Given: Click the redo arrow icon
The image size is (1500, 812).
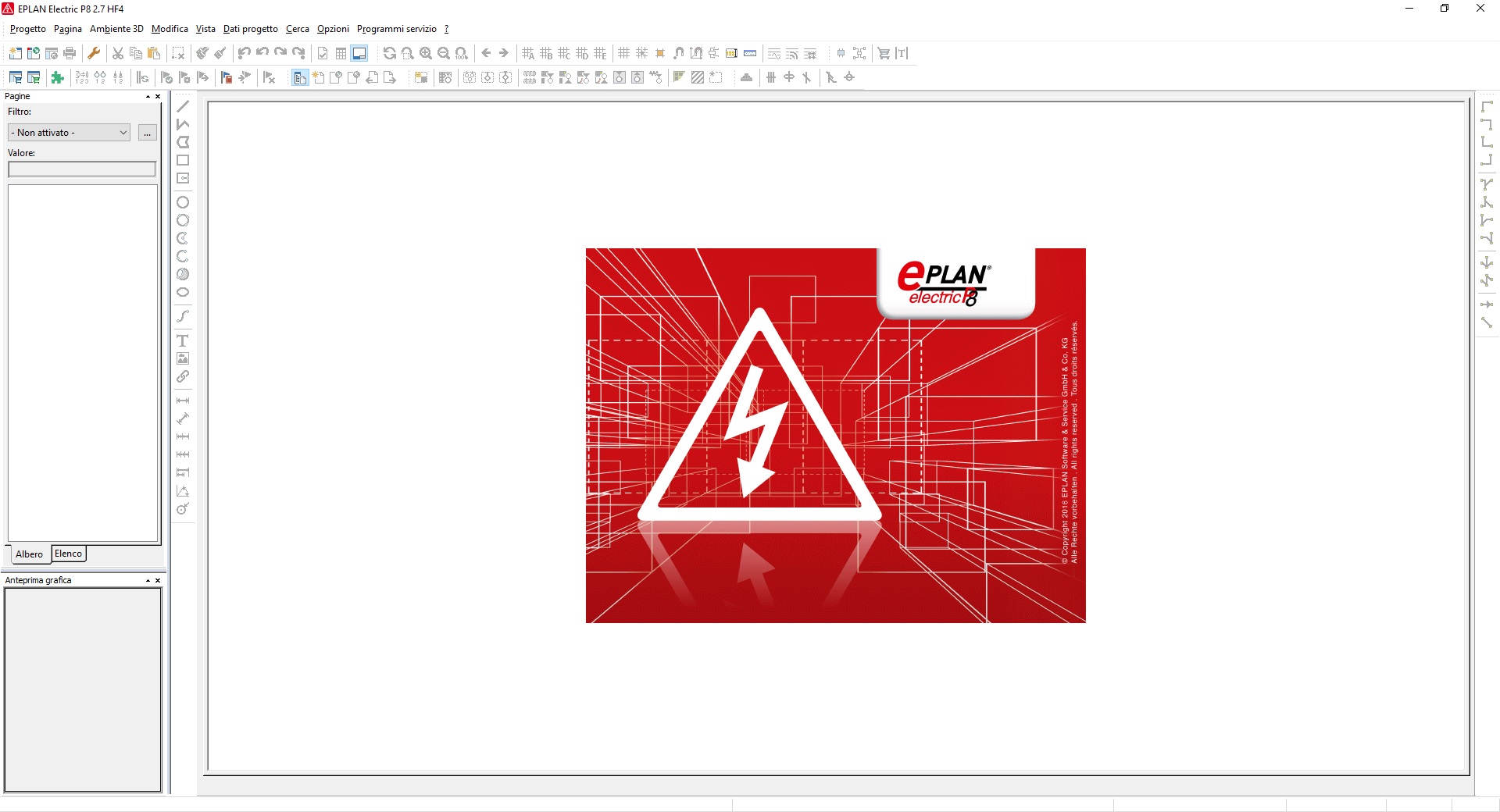Looking at the screenshot, I should pos(280,53).
